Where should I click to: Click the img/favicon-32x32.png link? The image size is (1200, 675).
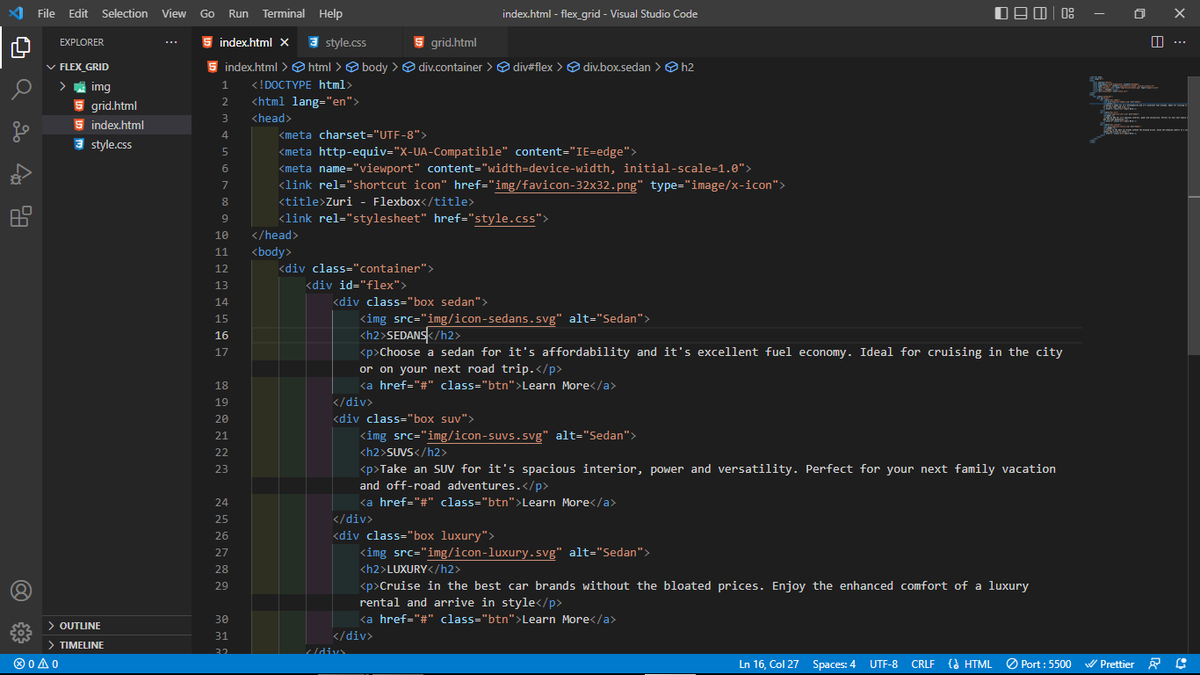tap(565, 185)
